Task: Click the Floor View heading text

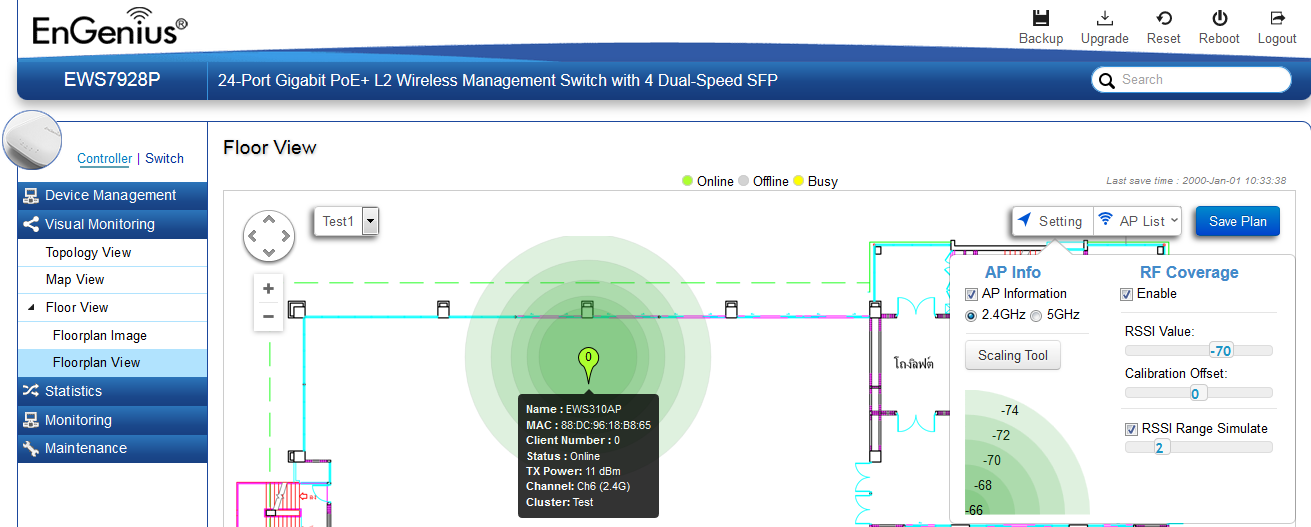Action: 270,148
